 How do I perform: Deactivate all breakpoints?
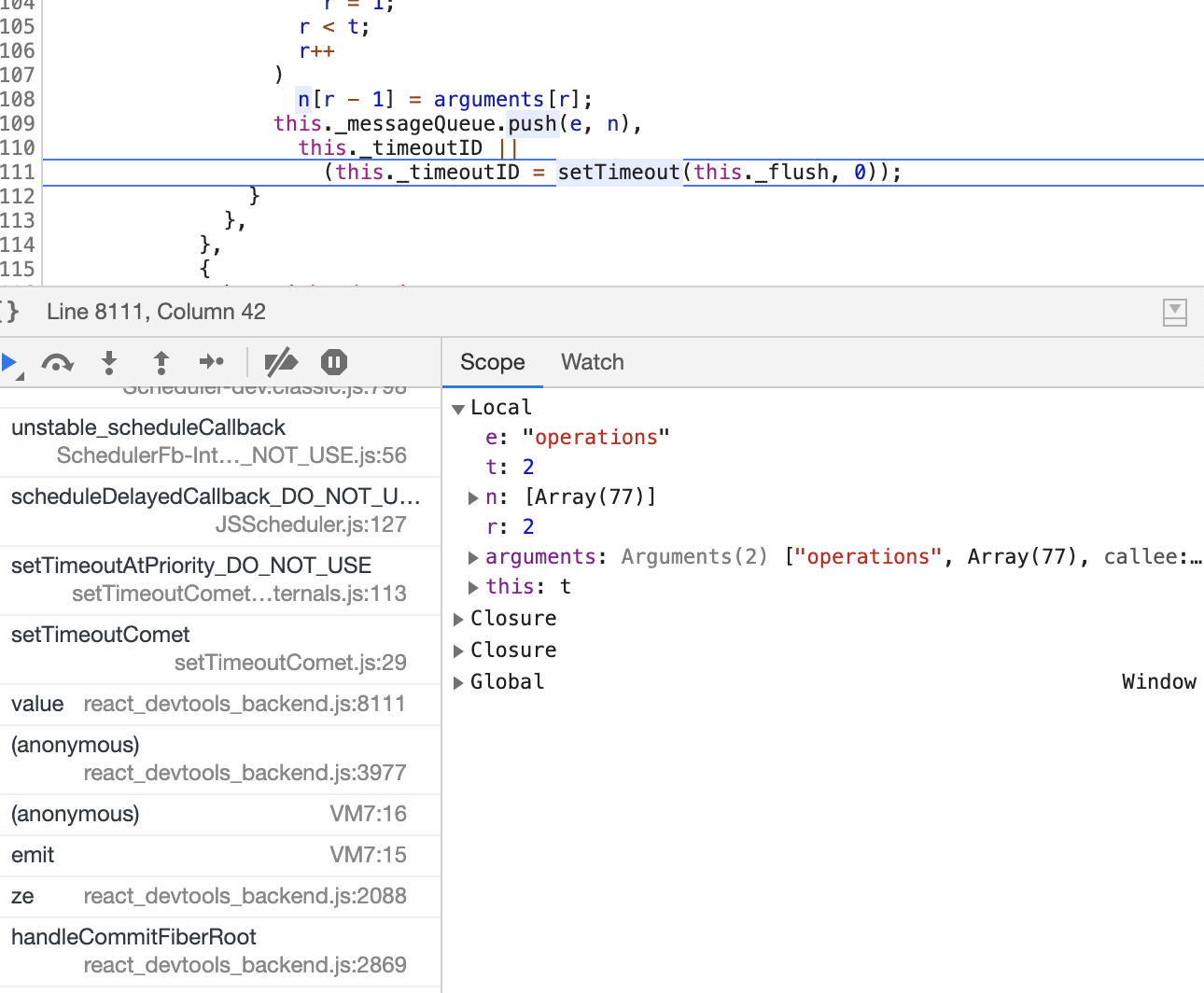(281, 363)
